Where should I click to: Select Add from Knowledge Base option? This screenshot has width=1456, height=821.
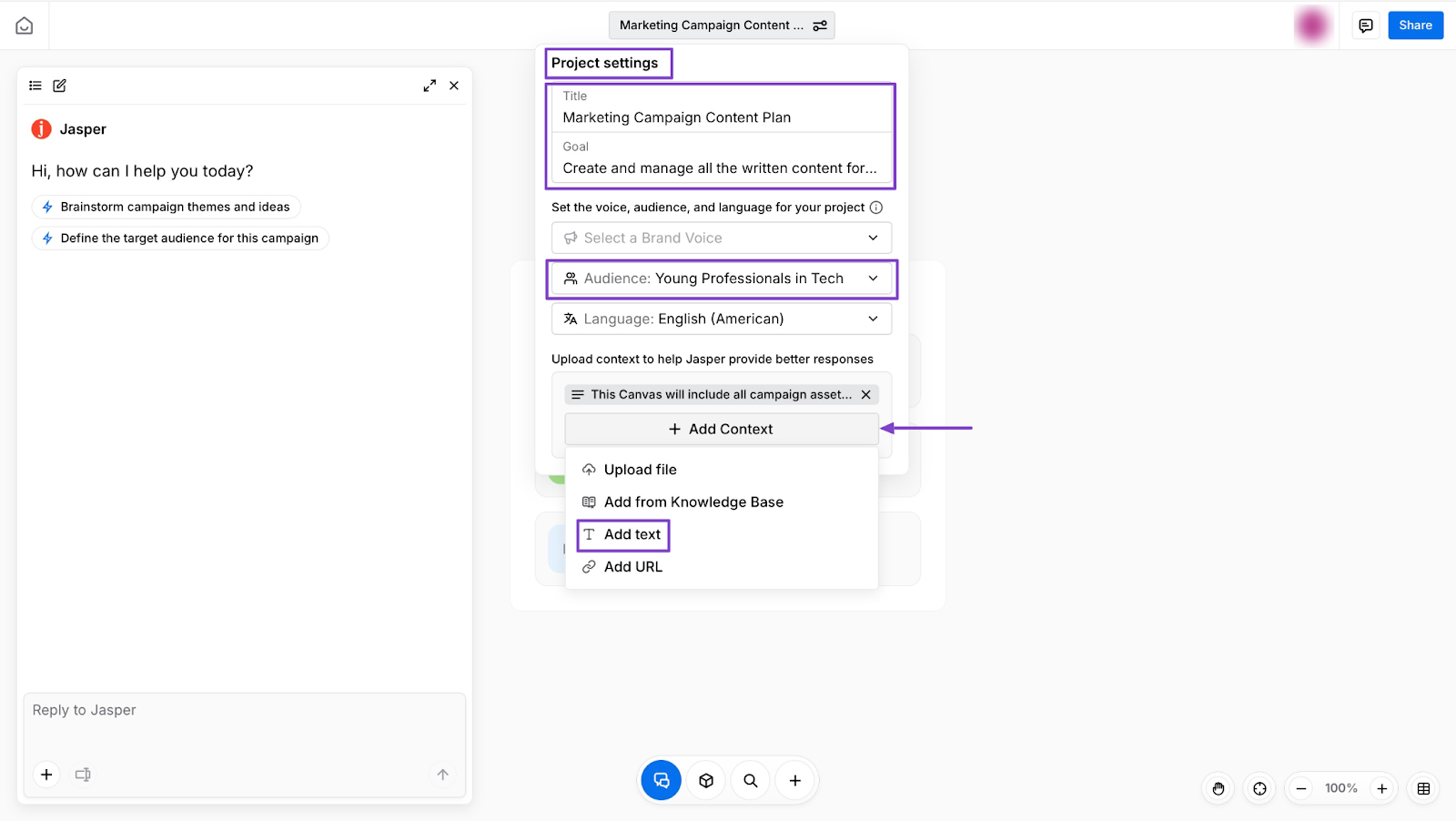722,502
